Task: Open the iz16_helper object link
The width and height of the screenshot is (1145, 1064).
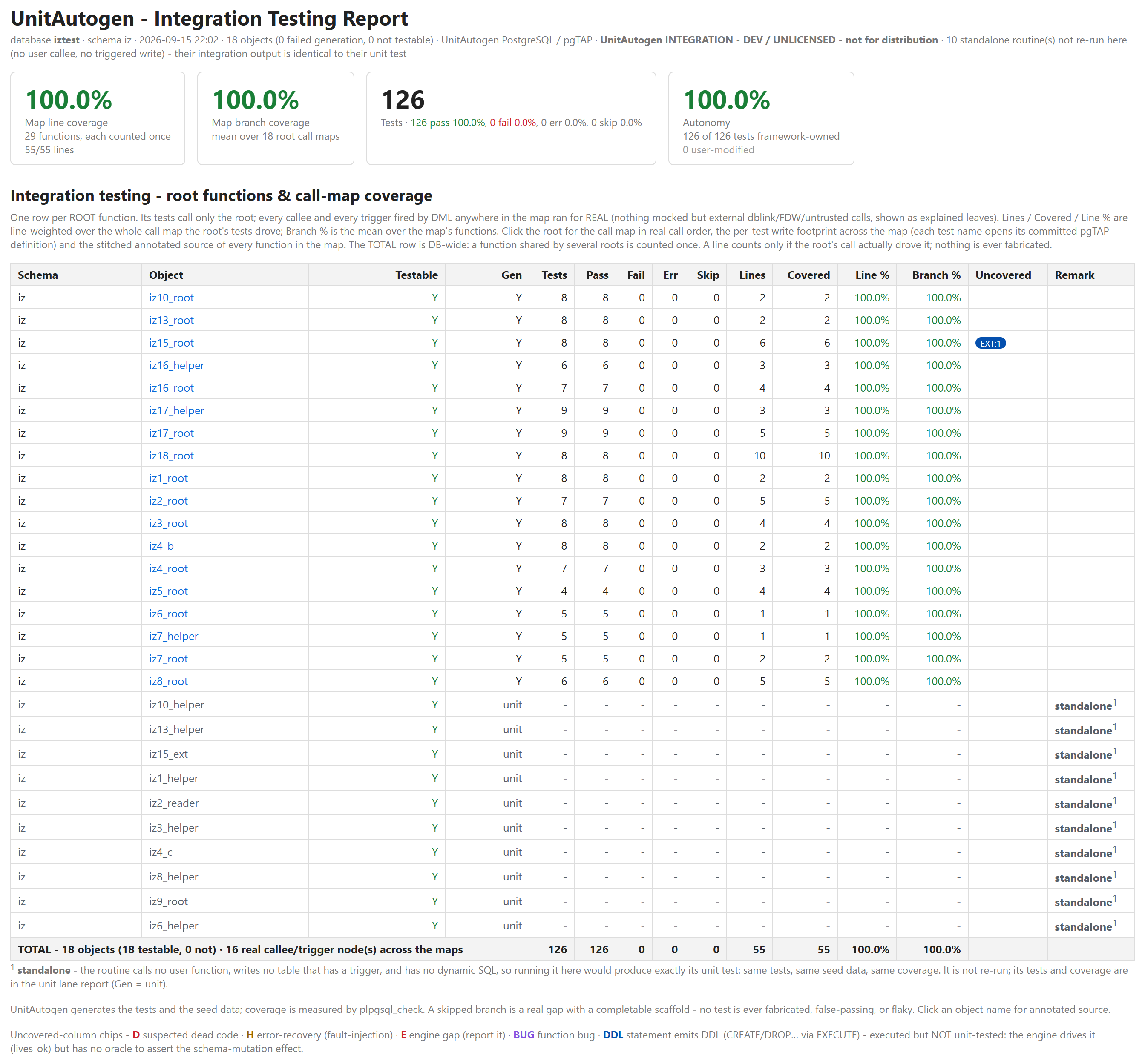Action: (176, 365)
